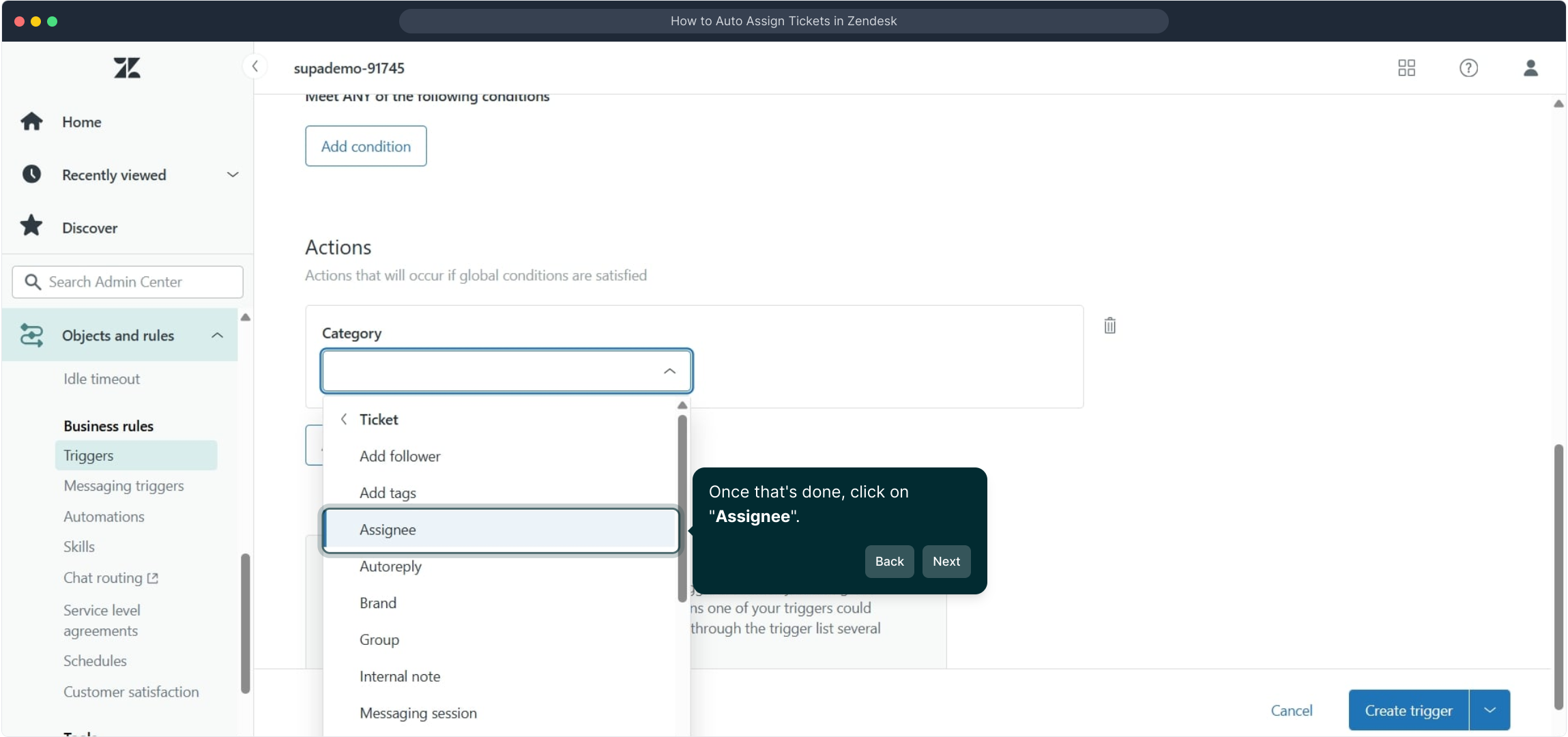Open the help question mark icon
The image size is (1568, 737).
point(1468,68)
